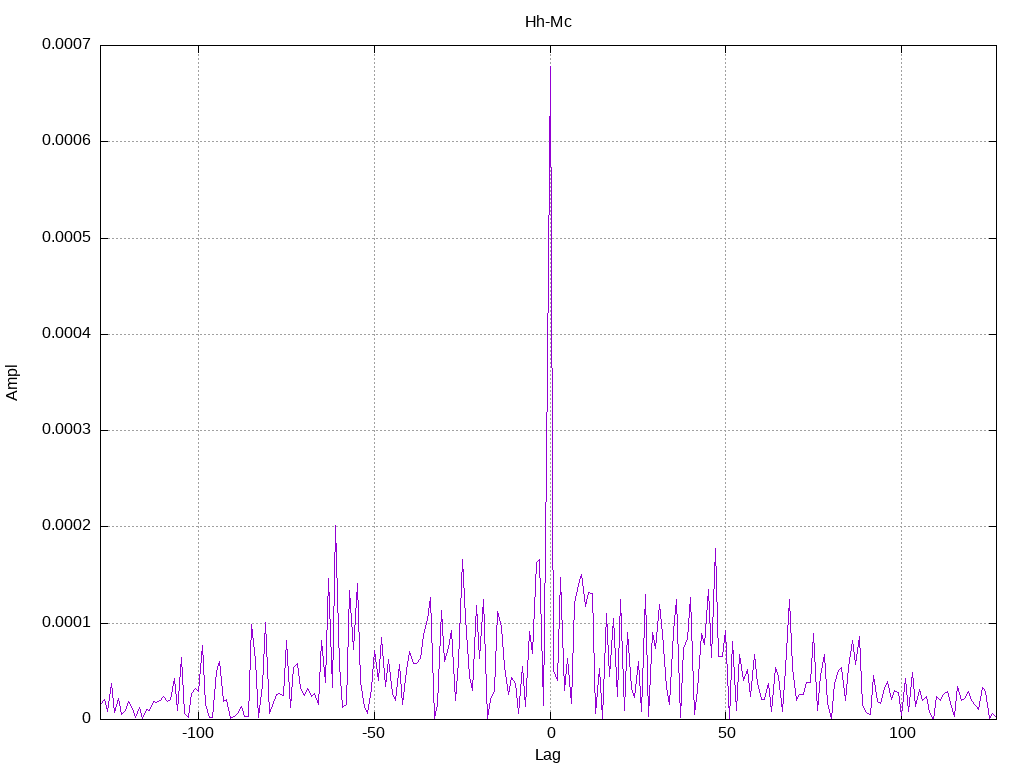Click the 0.0003 y-axis tick label

66,429
